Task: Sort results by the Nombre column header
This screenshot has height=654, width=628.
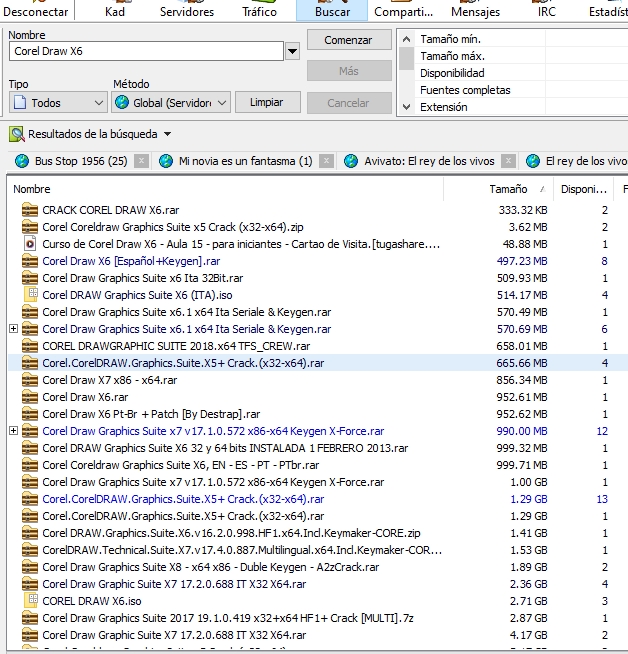Action: [x=225, y=189]
